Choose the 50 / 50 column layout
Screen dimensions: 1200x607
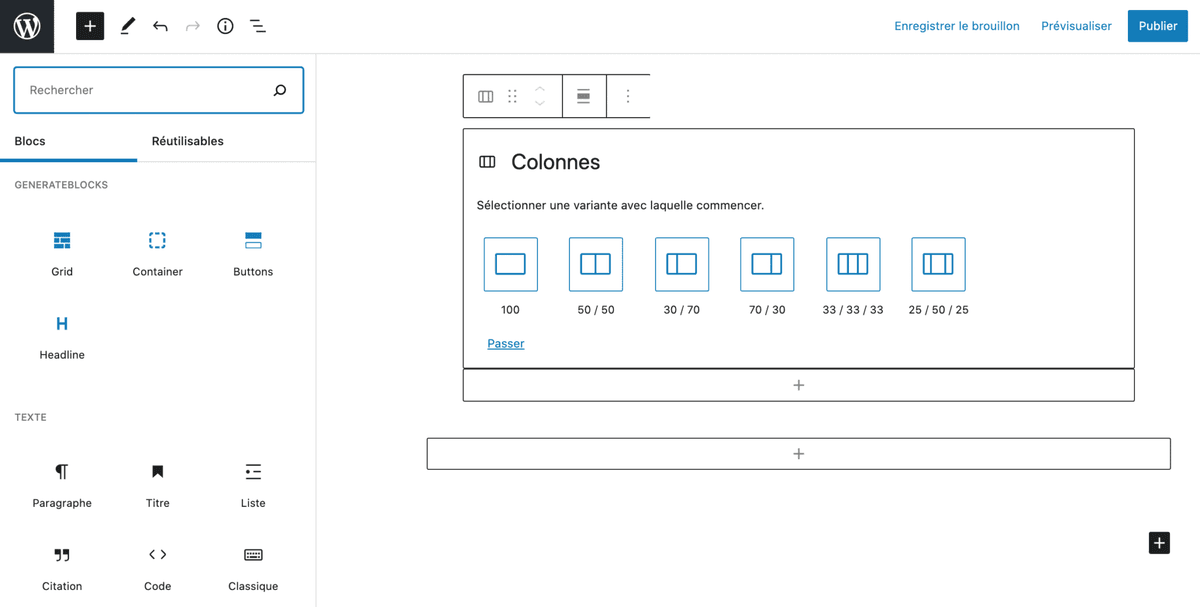coord(596,265)
